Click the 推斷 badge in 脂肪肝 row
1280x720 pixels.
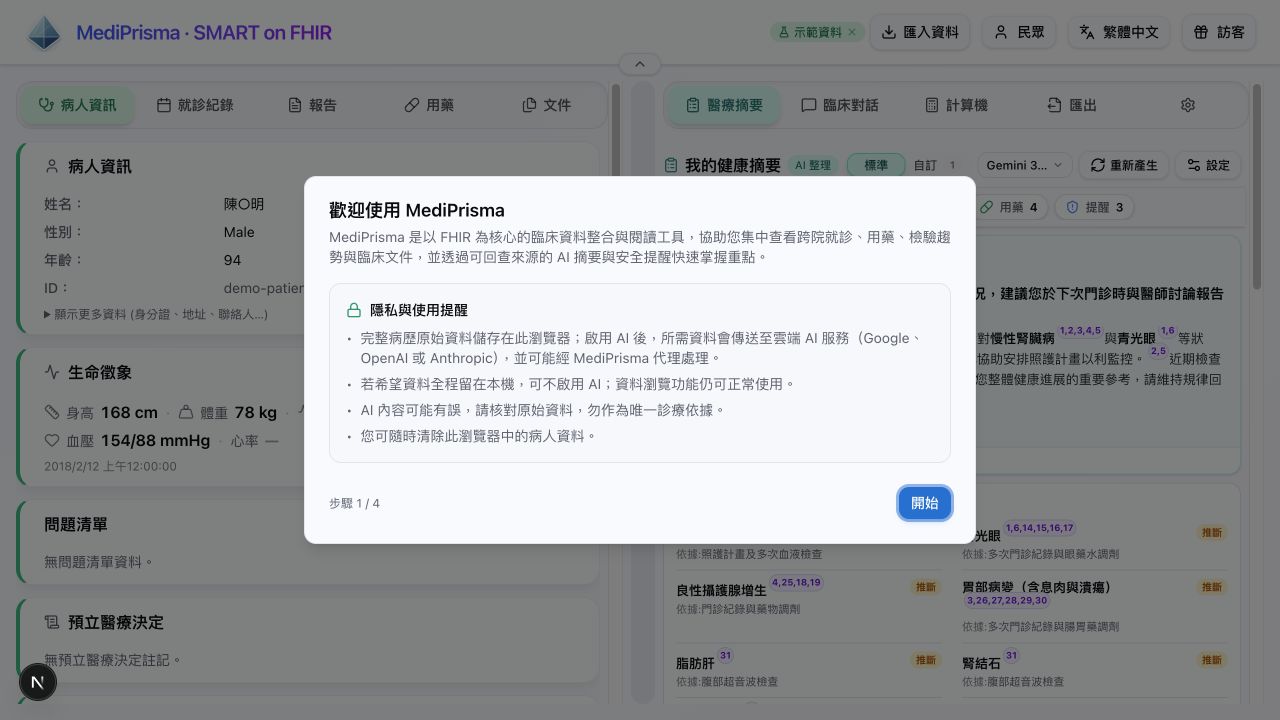click(x=925, y=660)
